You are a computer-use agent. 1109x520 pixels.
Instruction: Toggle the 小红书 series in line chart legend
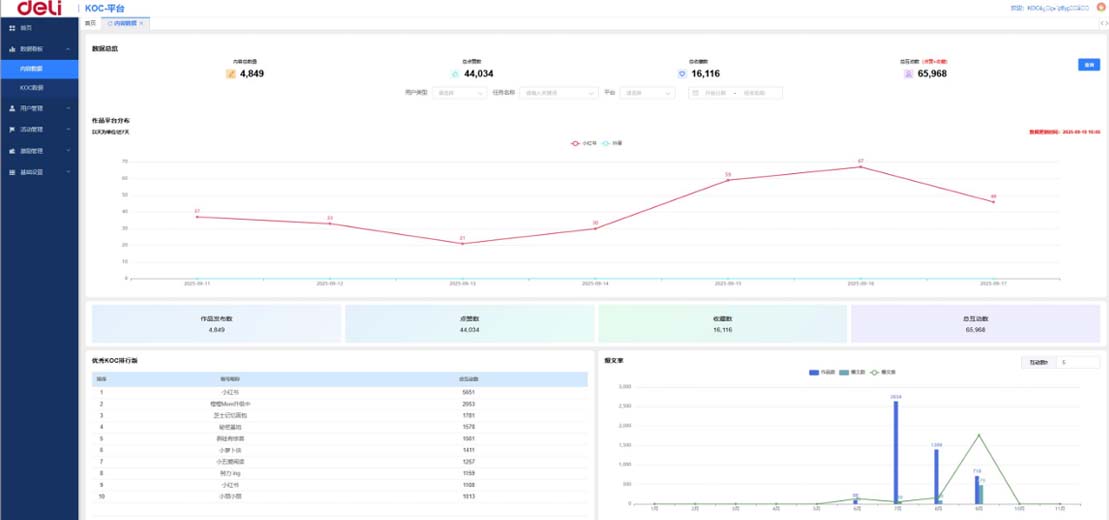(583, 143)
